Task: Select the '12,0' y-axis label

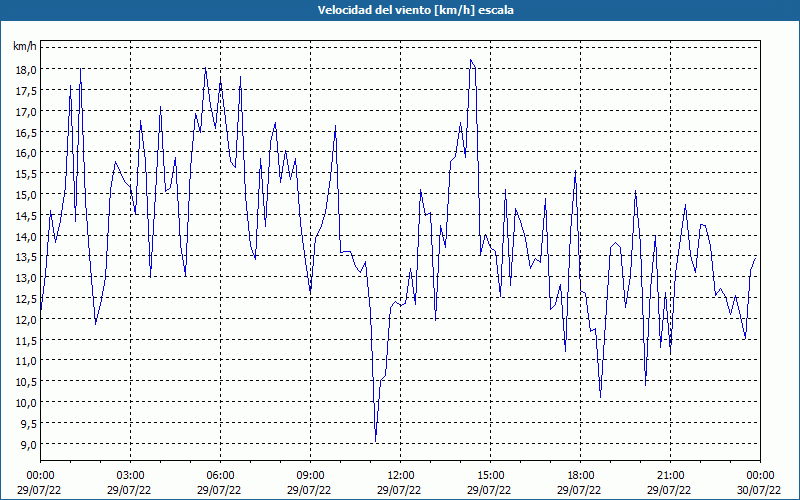Action: 26,319
